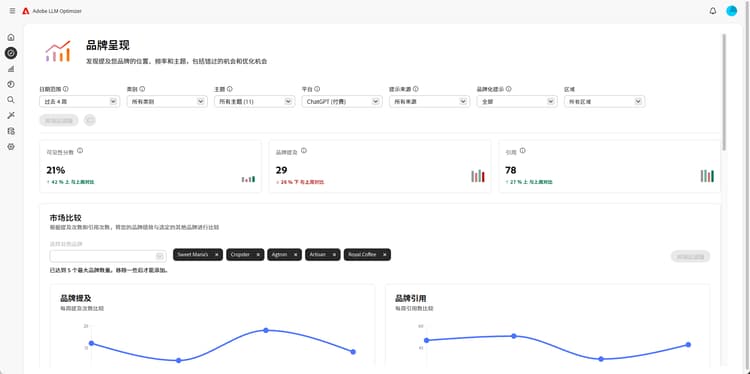Show info for 日期范围 filter
The height and width of the screenshot is (374, 750).
click(x=66, y=88)
